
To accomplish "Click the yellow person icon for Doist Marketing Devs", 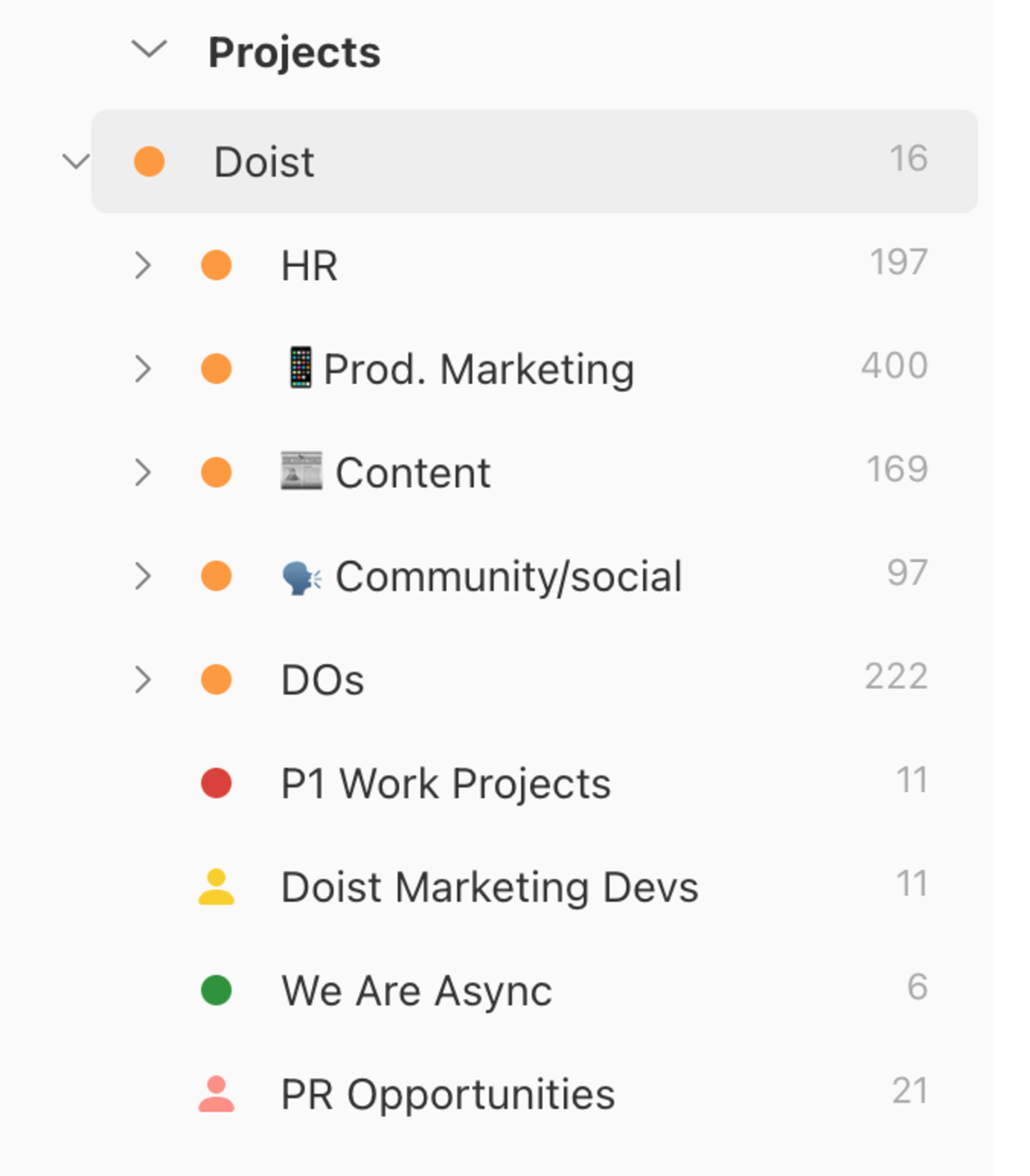I will pyautogui.click(x=216, y=886).
